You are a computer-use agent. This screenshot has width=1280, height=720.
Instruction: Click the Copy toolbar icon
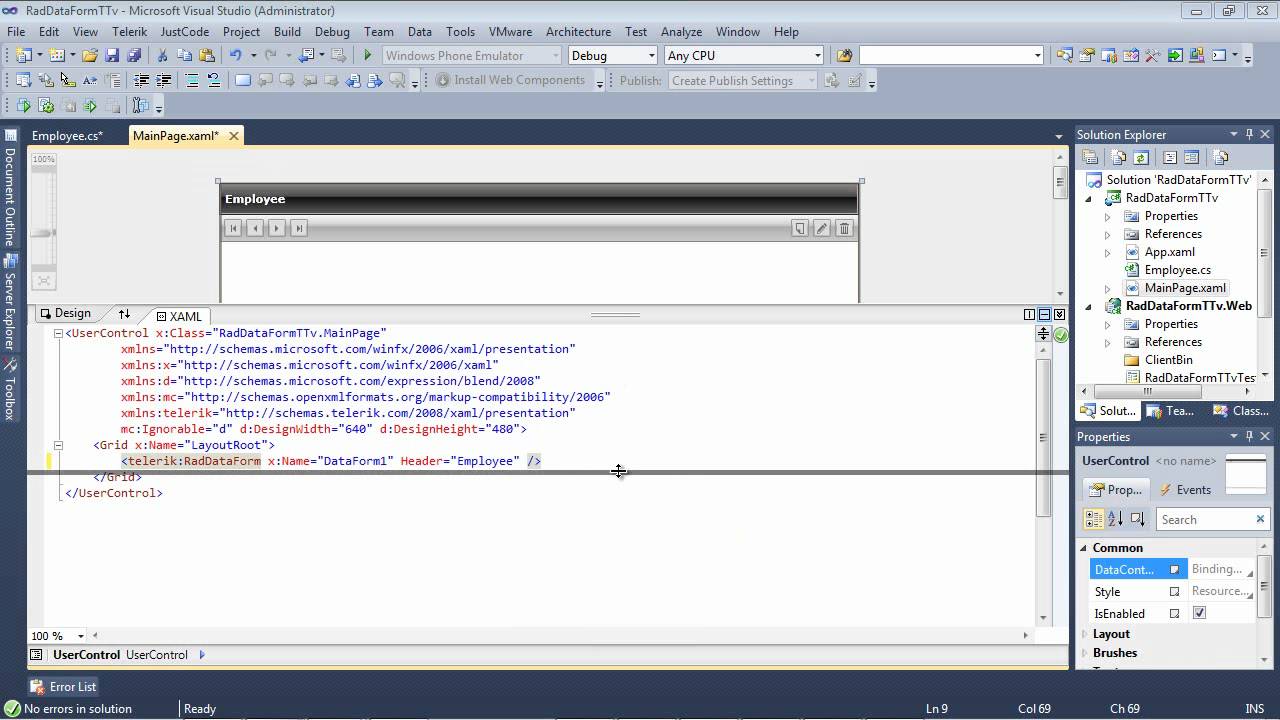(x=184, y=56)
